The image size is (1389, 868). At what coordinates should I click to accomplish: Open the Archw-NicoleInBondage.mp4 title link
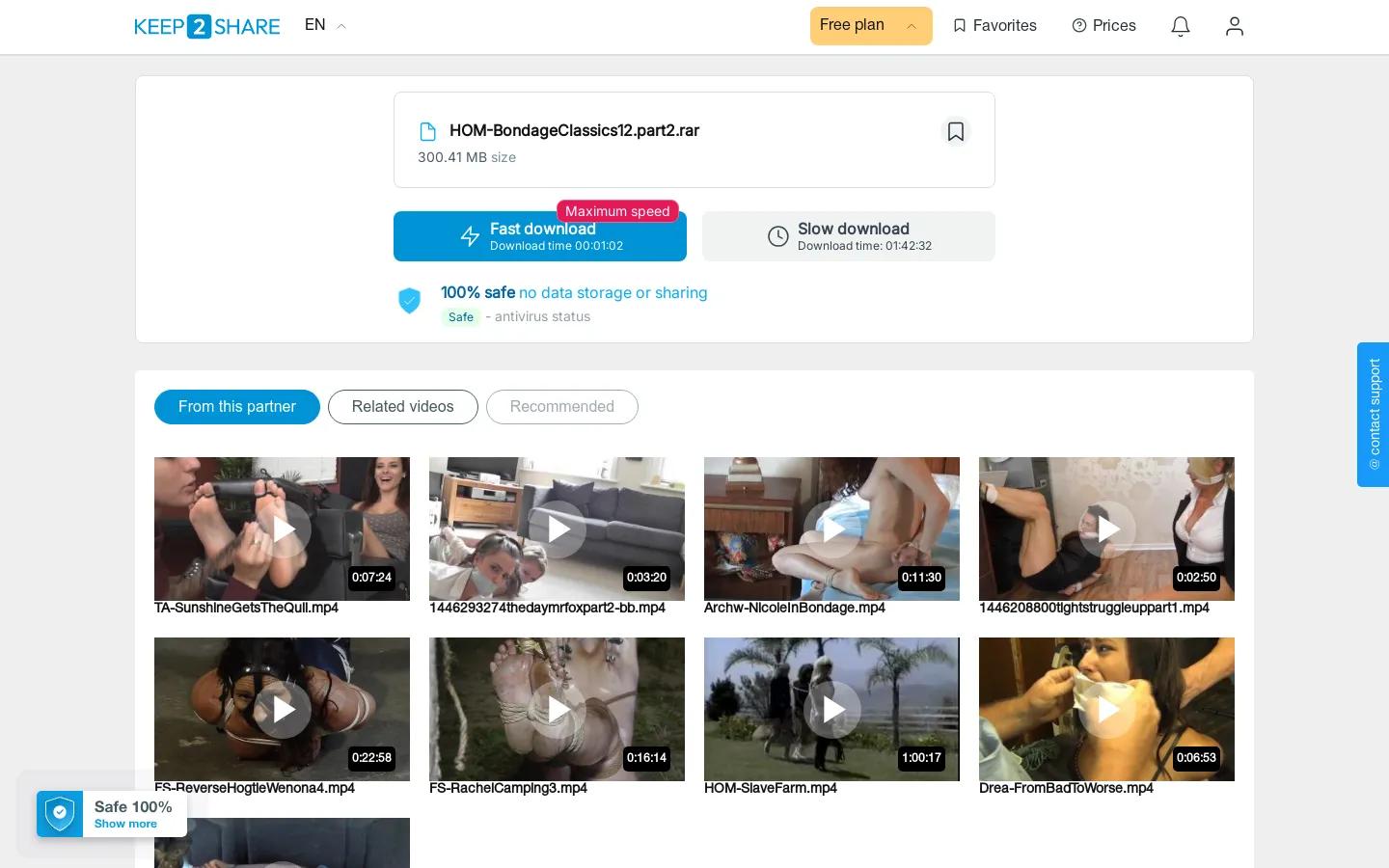click(x=795, y=608)
